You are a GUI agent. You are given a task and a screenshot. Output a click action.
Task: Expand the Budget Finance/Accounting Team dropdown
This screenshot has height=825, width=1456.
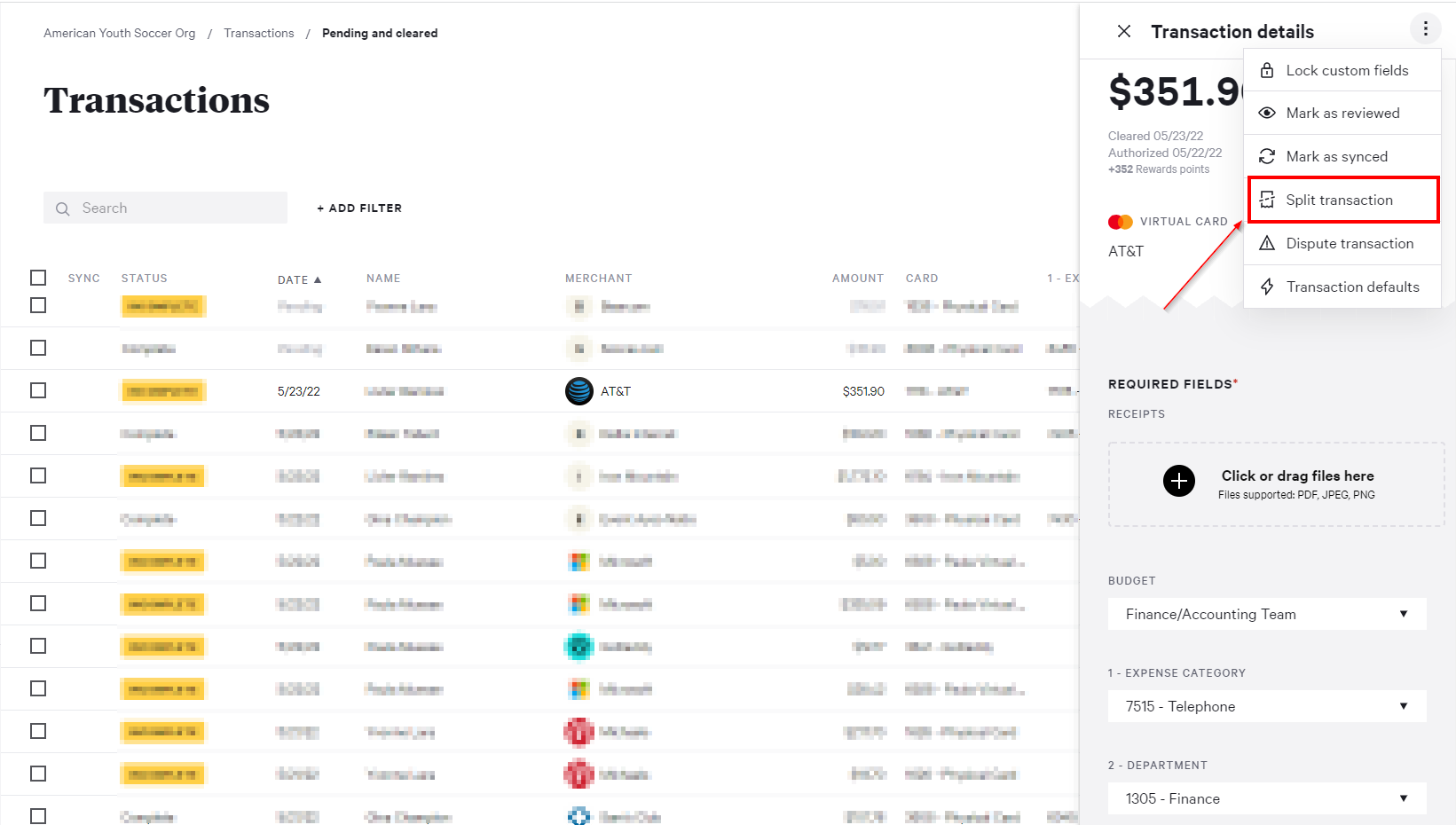pos(1266,614)
